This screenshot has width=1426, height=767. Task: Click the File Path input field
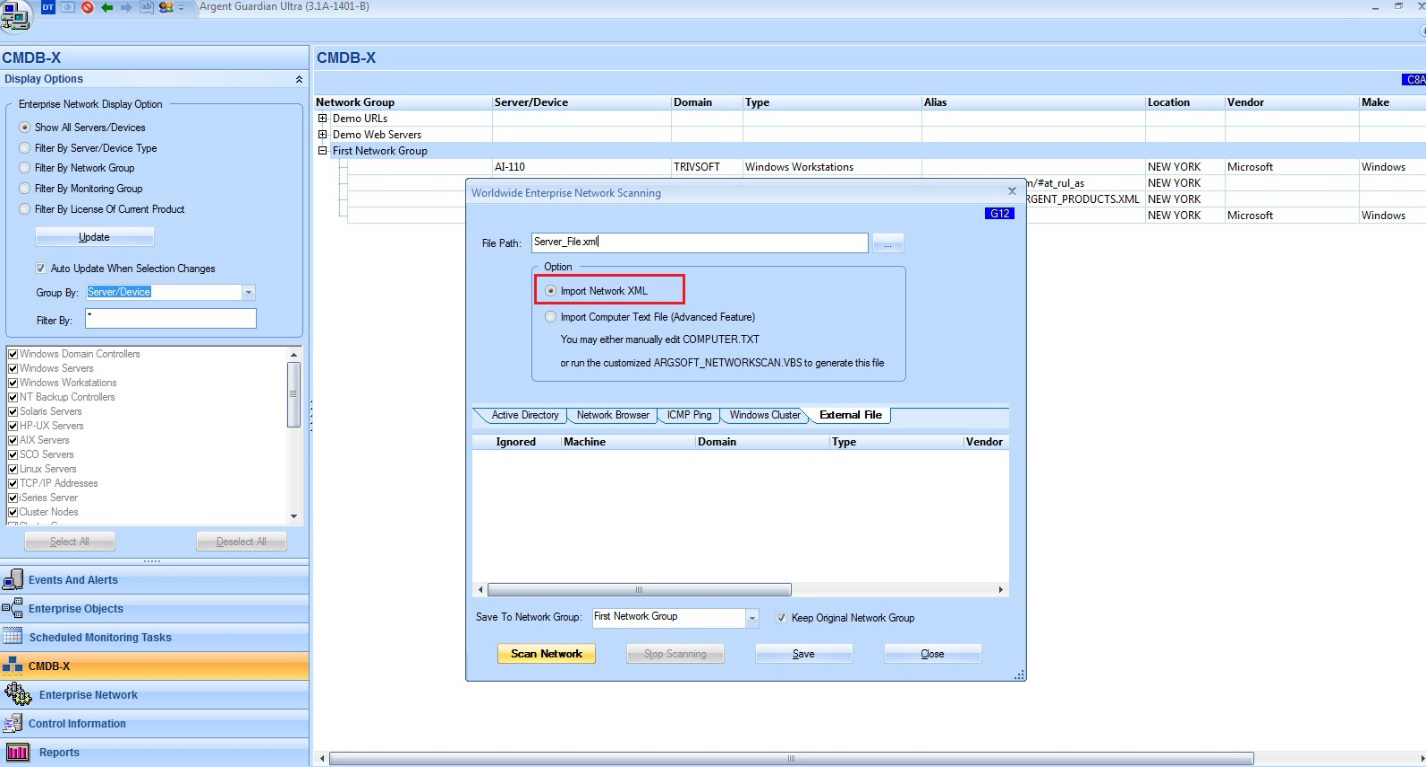[x=700, y=242]
